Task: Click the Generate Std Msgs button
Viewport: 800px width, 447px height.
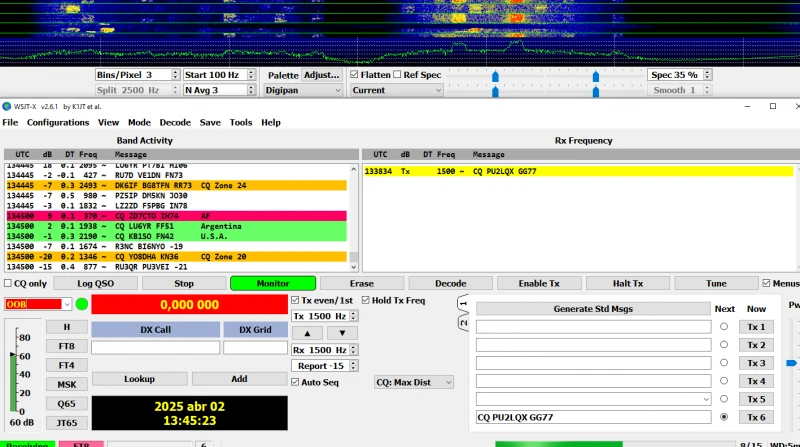Action: click(593, 309)
